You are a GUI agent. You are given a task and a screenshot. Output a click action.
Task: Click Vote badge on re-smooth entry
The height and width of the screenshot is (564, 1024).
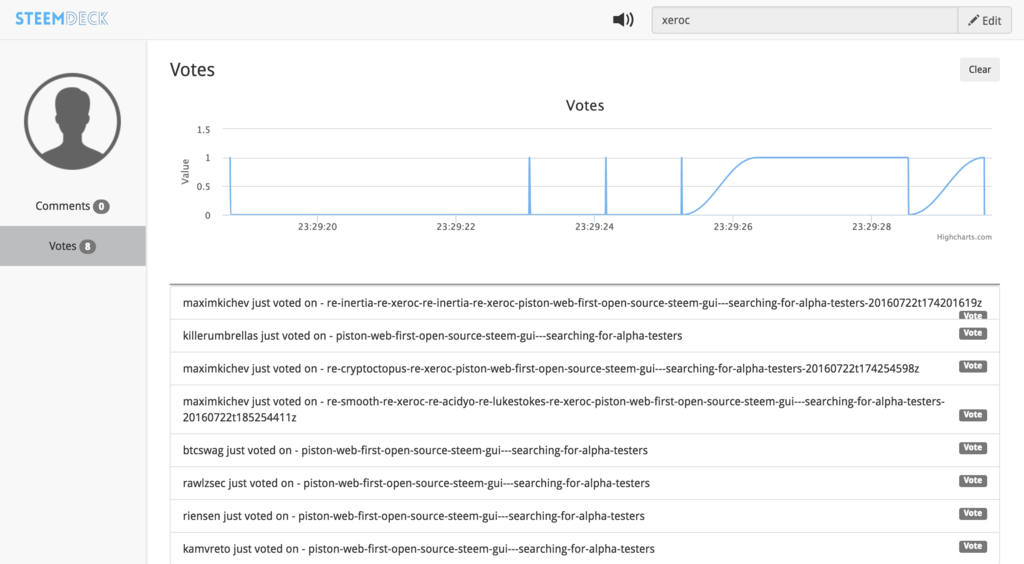(x=972, y=415)
